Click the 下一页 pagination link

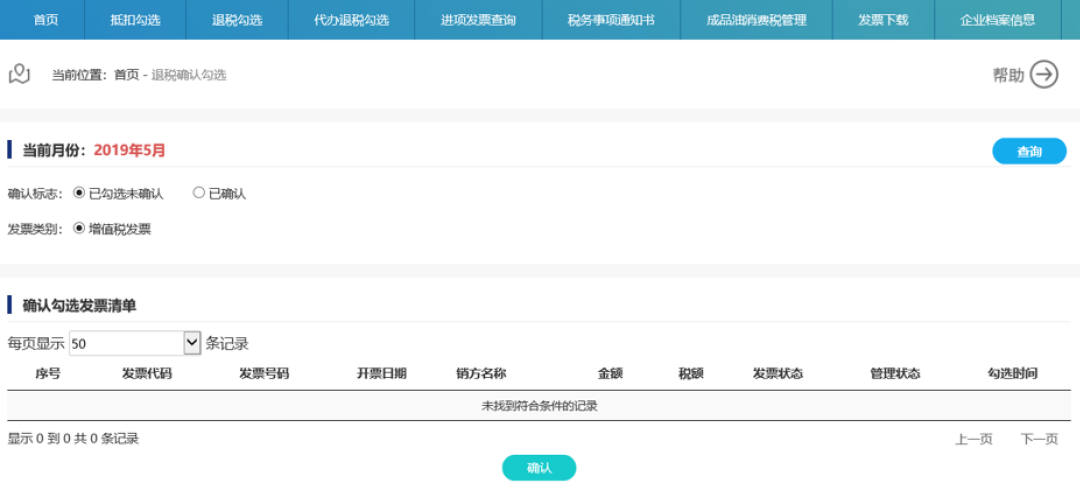click(1039, 439)
